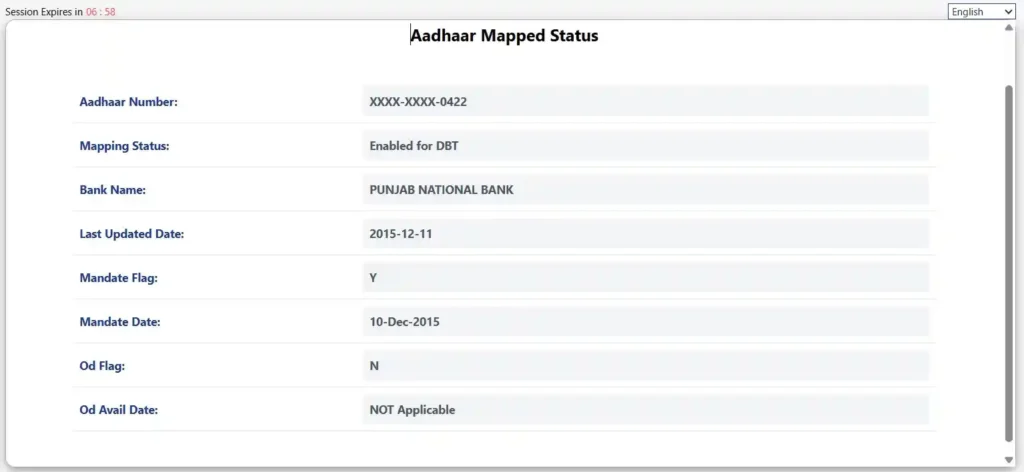Image resolution: width=1024 pixels, height=472 pixels.
Task: Click the Mandate Flag value Y
Action: 645,277
